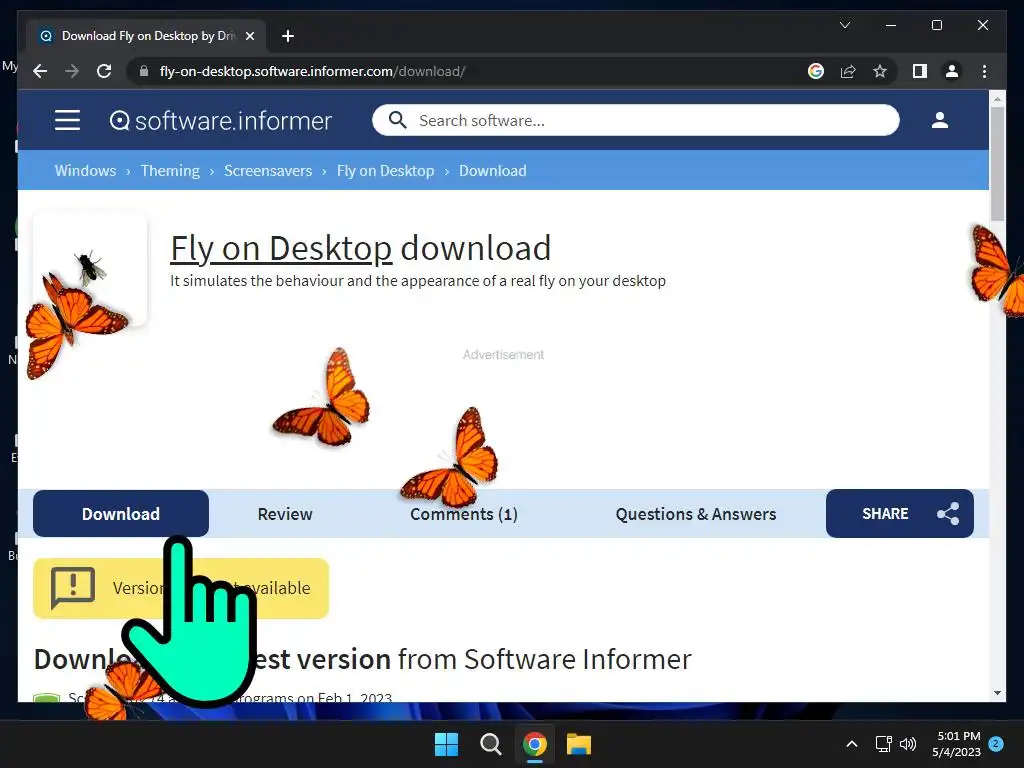Viewport: 1024px width, 768px height.
Task: Open the Comments (1) tab
Action: [464, 514]
